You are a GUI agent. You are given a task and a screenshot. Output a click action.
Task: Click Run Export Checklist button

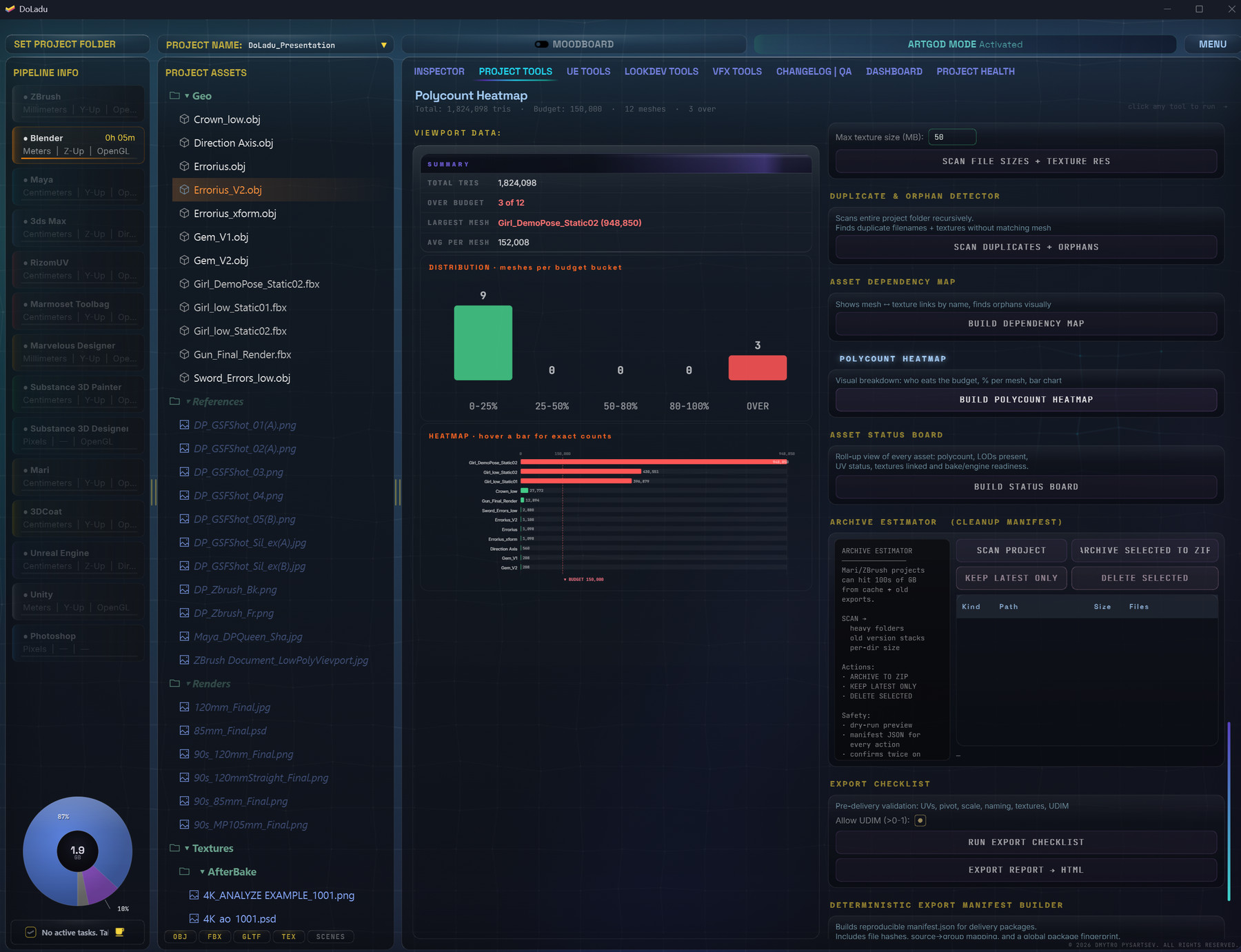(1026, 842)
